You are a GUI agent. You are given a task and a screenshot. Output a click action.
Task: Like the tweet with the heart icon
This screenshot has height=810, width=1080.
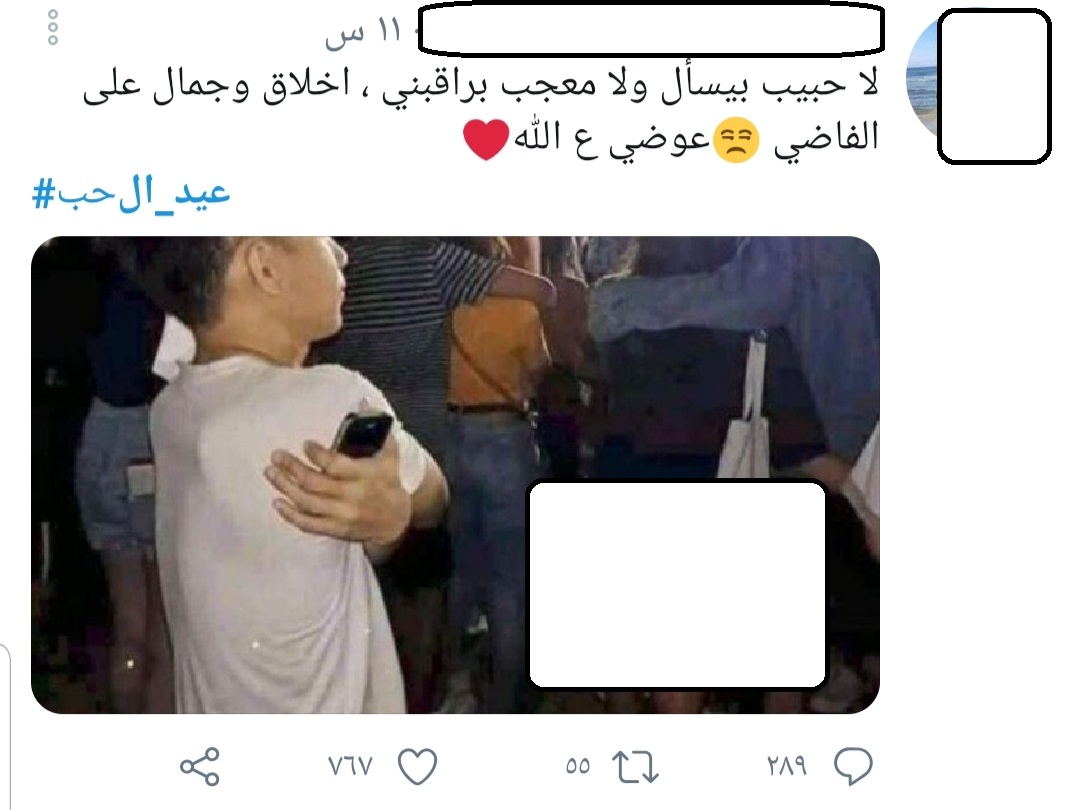(417, 766)
